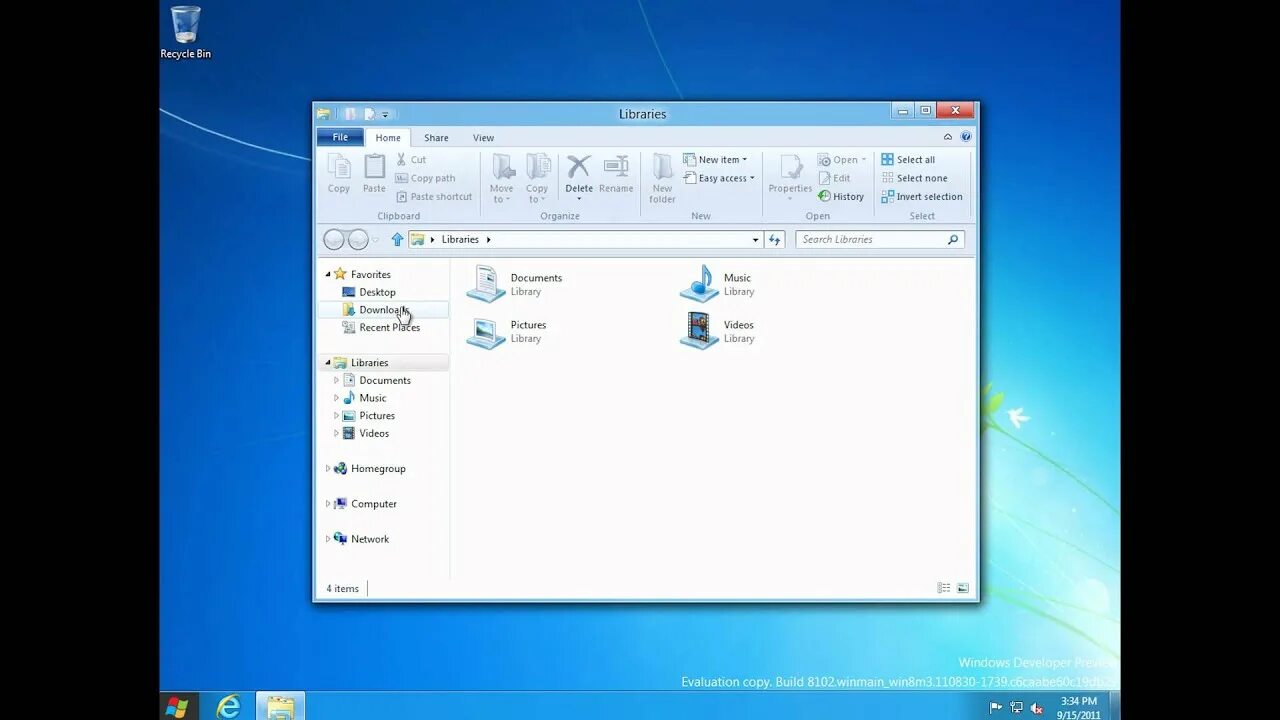Click the Libraries breadcrumb in address bar
Image resolution: width=1280 pixels, height=720 pixels.
(460, 240)
